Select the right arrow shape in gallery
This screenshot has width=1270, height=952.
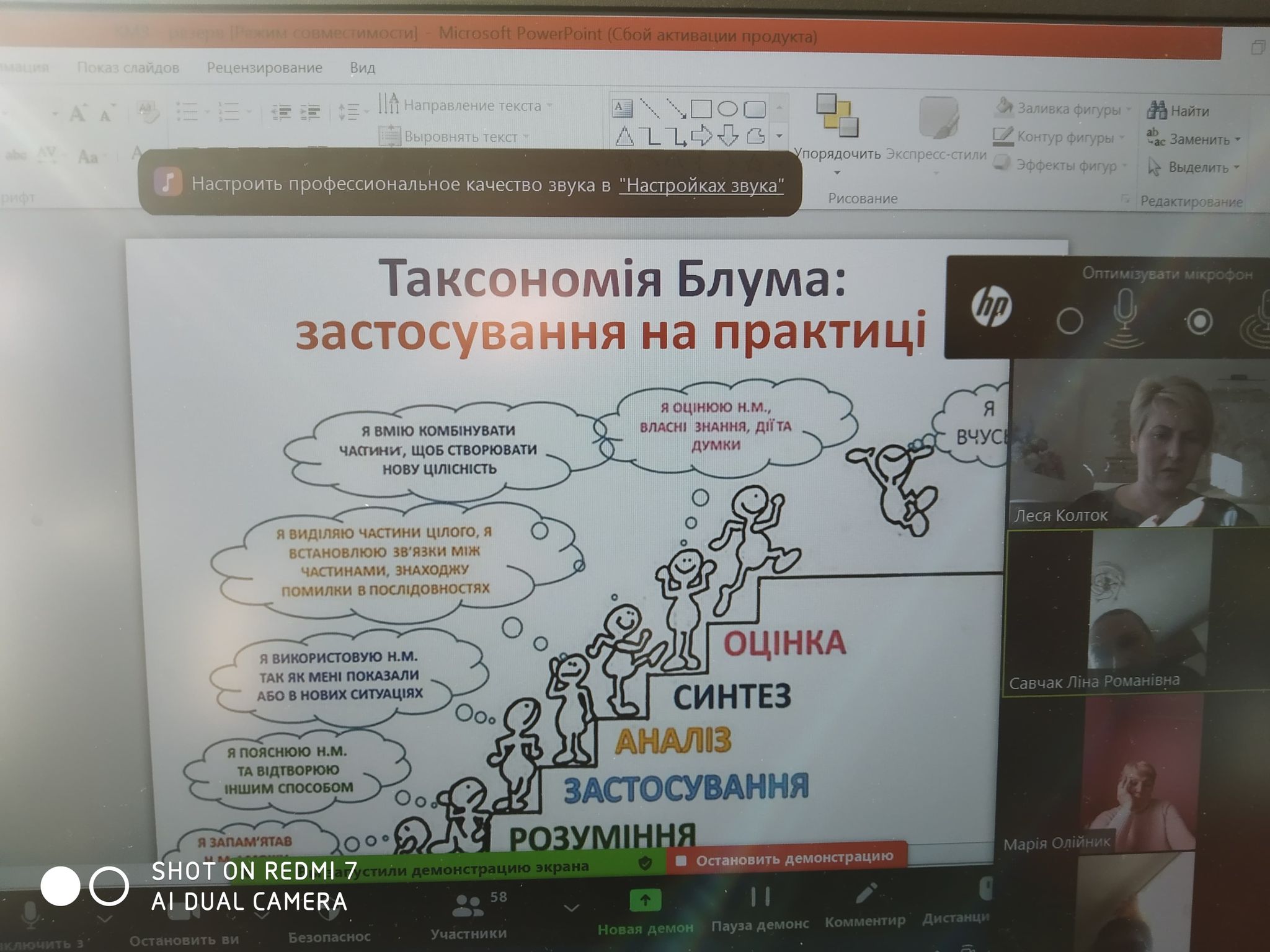pos(702,136)
